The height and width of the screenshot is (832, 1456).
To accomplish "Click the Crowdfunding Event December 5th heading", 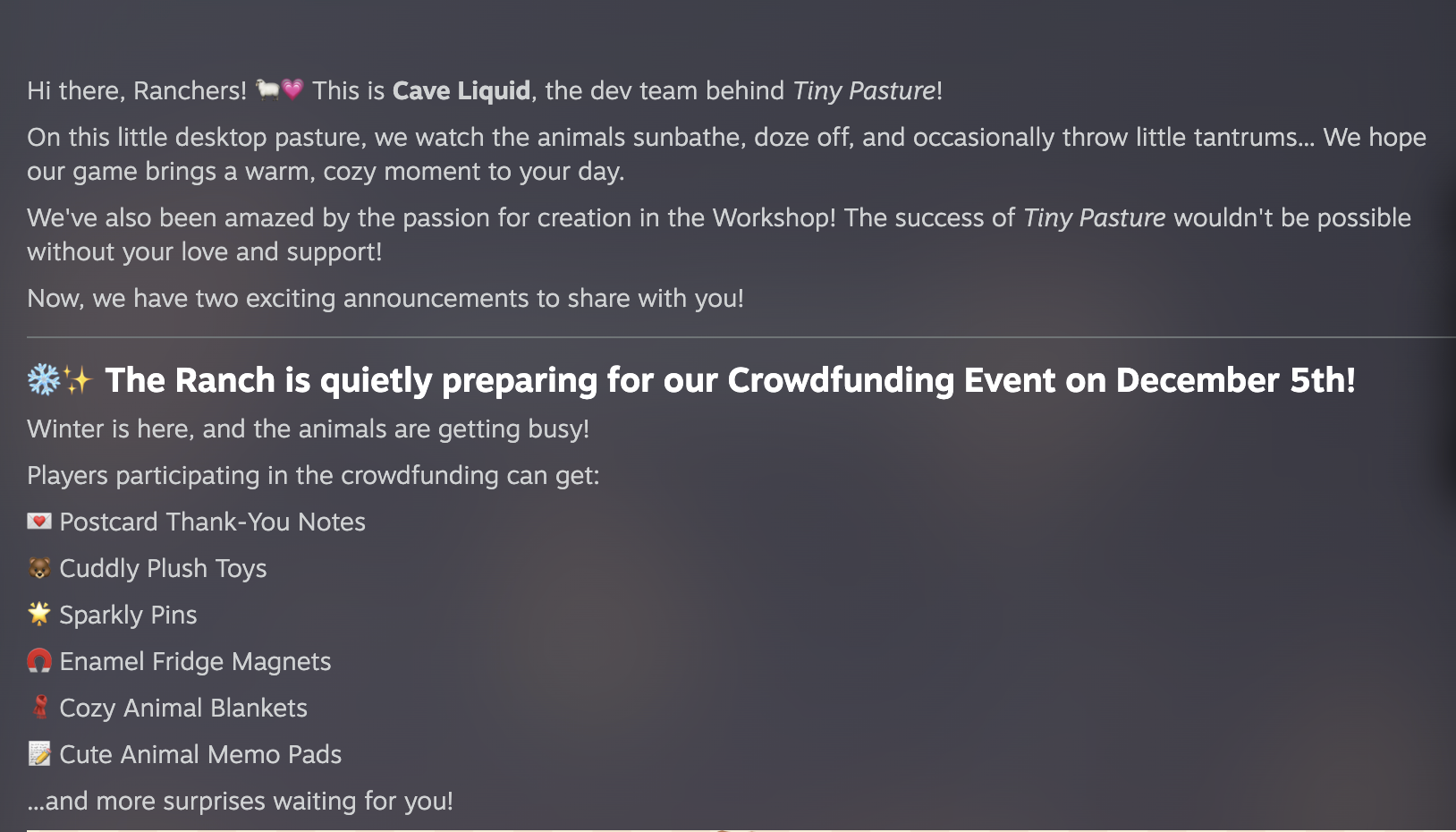I will (730, 381).
